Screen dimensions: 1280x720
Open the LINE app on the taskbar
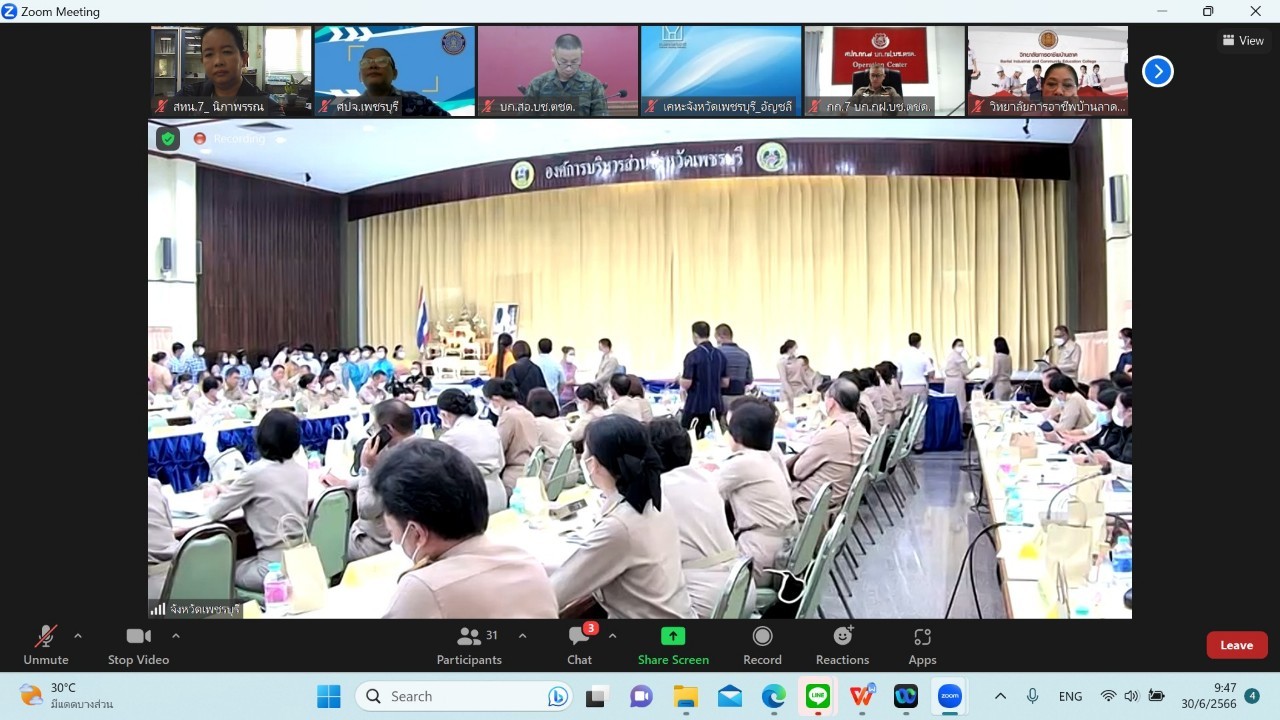click(x=818, y=696)
